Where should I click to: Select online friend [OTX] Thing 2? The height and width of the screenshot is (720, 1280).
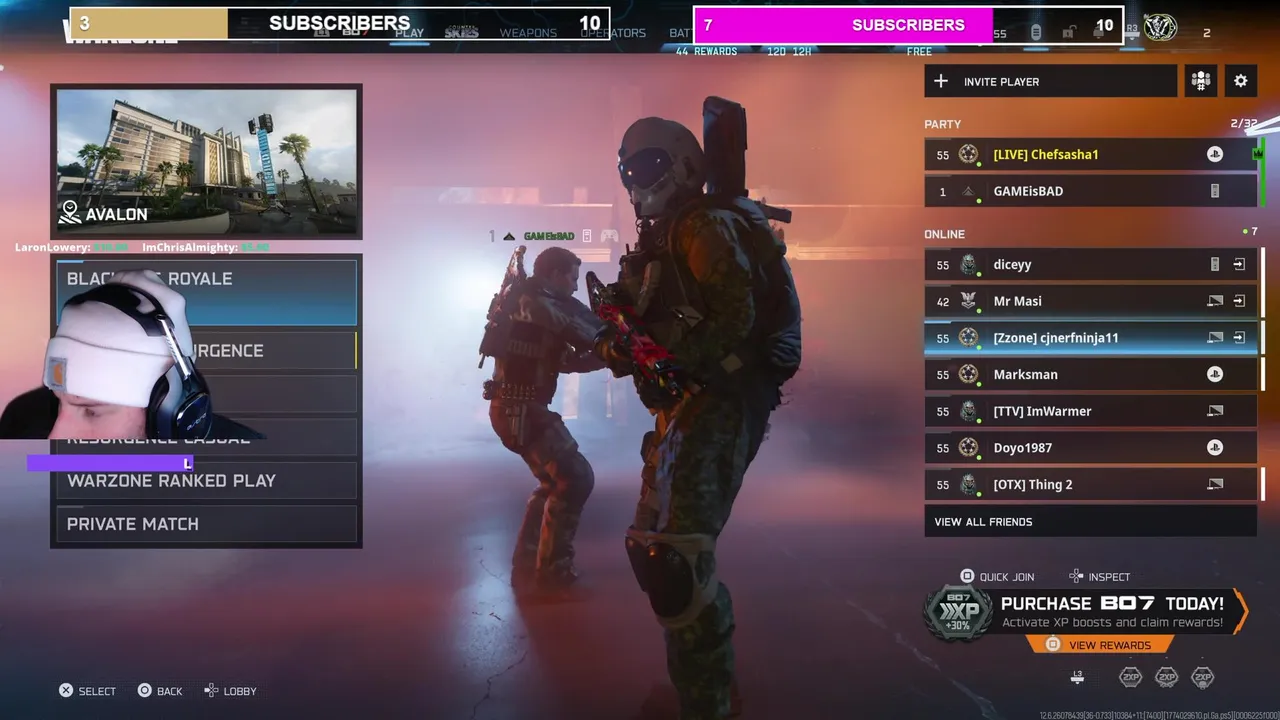[x=1090, y=484]
